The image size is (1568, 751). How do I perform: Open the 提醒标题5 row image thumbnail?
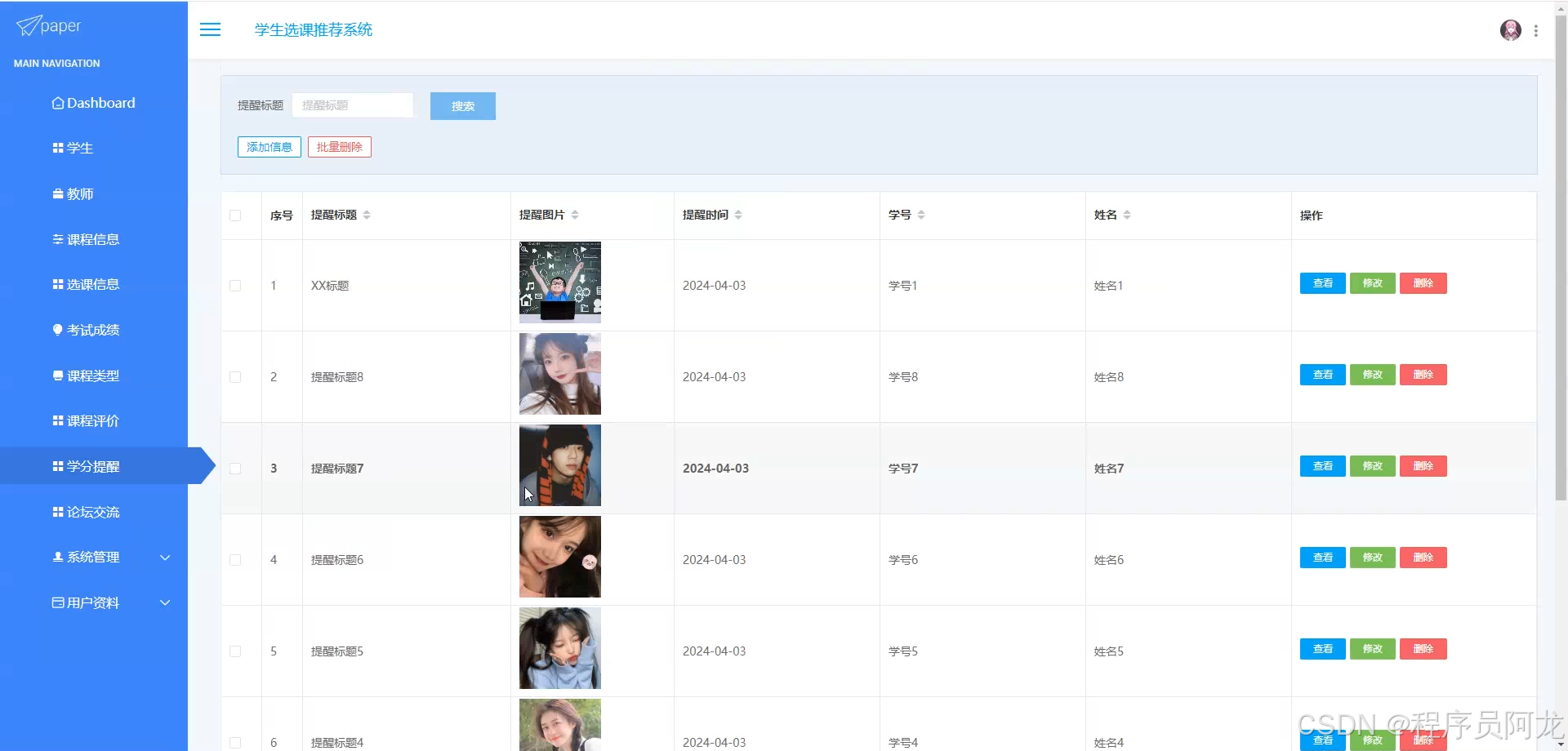[560, 648]
